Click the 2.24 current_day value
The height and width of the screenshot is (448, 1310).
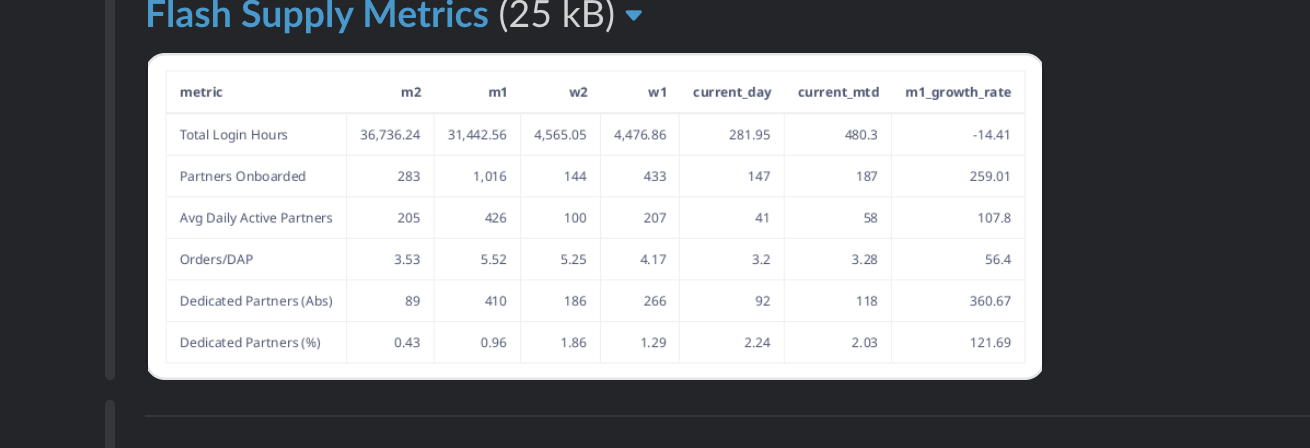click(x=757, y=343)
